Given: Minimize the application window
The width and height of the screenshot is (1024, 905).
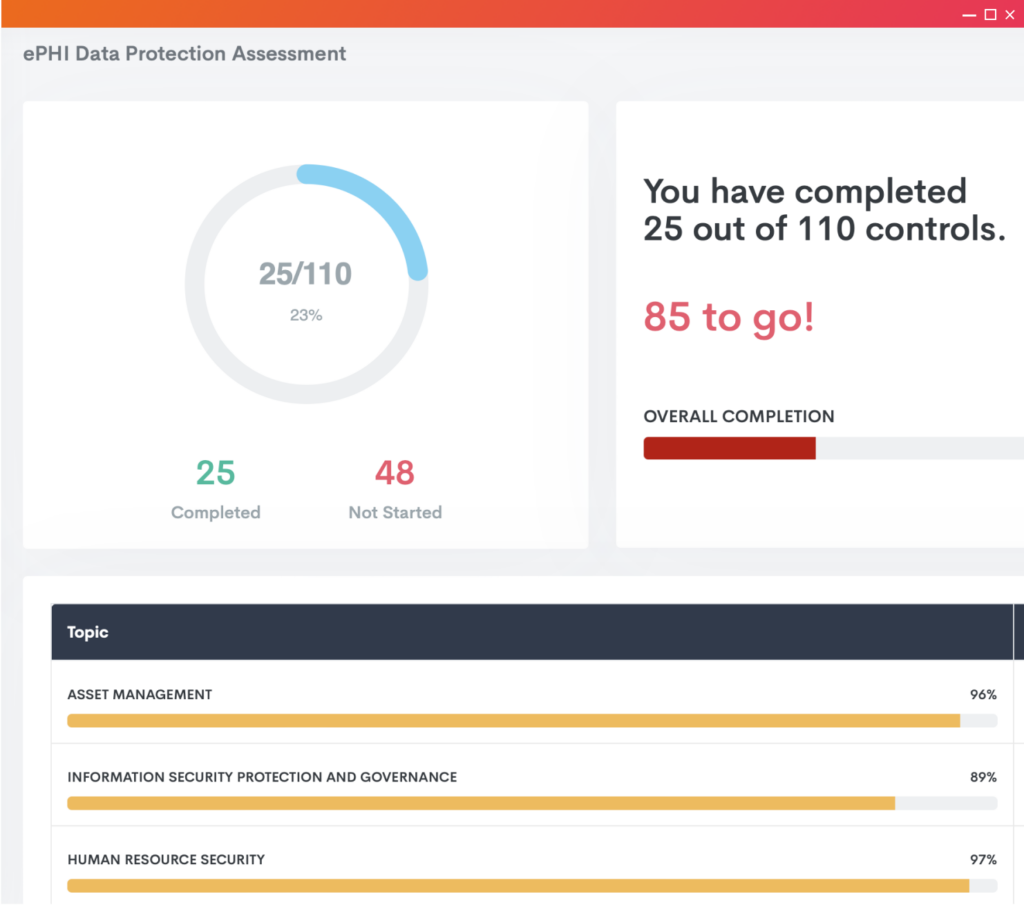Looking at the screenshot, I should pyautogui.click(x=967, y=14).
